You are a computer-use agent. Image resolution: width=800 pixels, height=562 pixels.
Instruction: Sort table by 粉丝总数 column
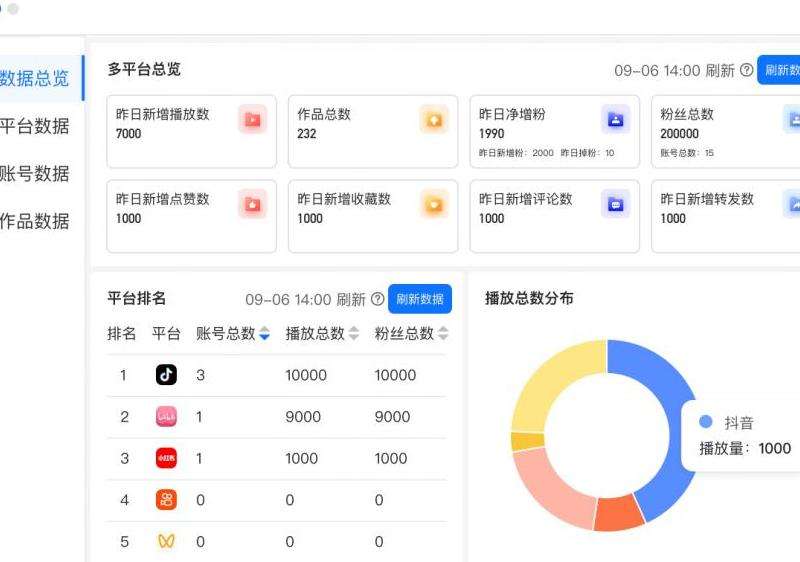coord(443,334)
